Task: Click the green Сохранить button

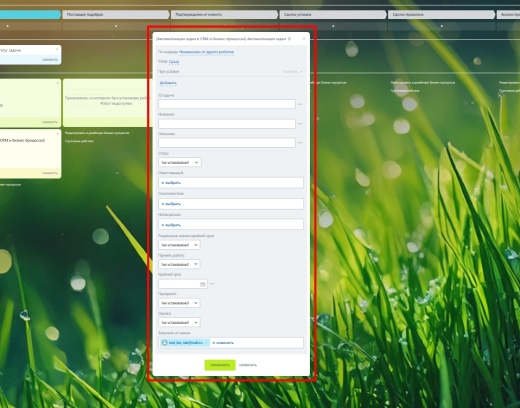Action: click(x=220, y=365)
